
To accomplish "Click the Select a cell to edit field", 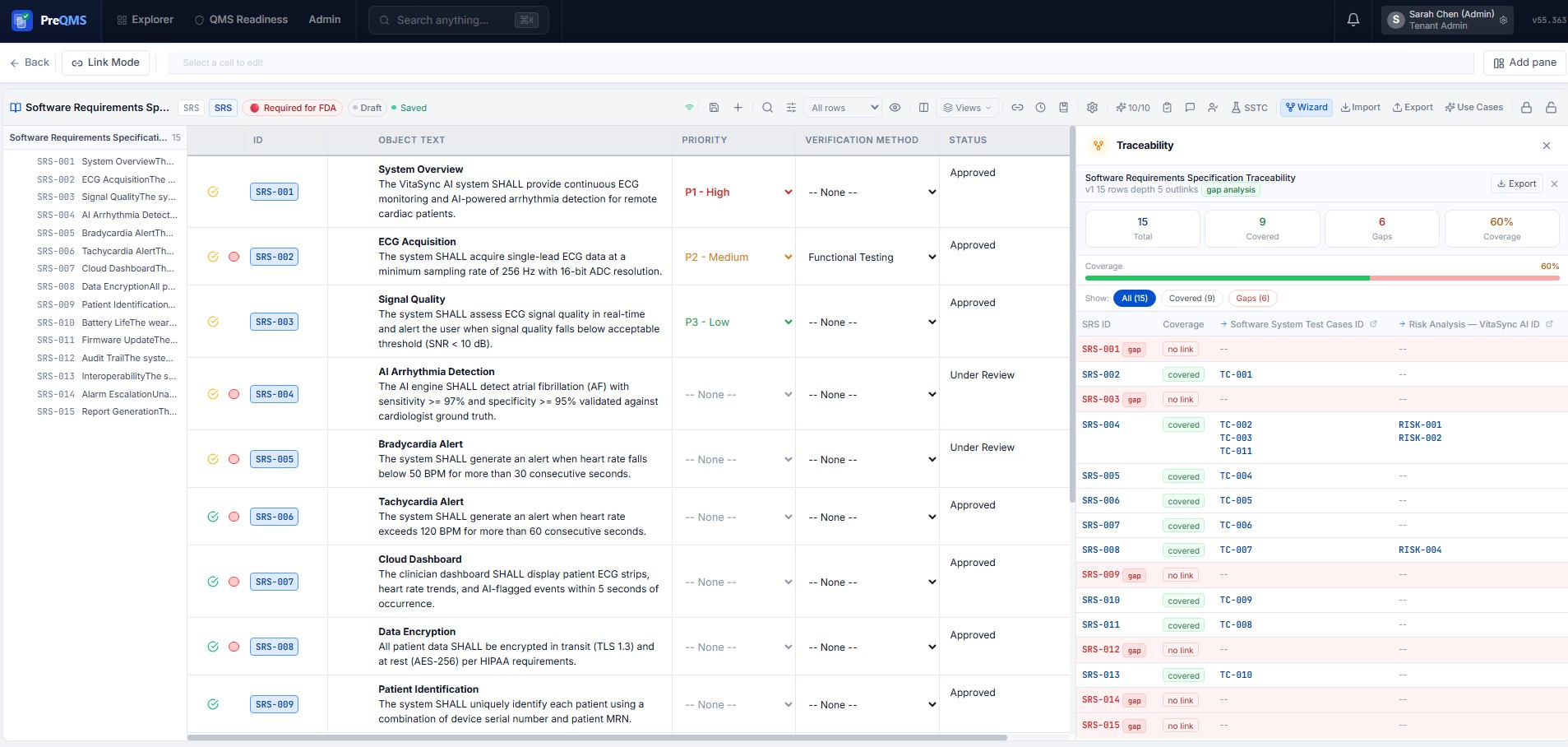I will tap(821, 63).
